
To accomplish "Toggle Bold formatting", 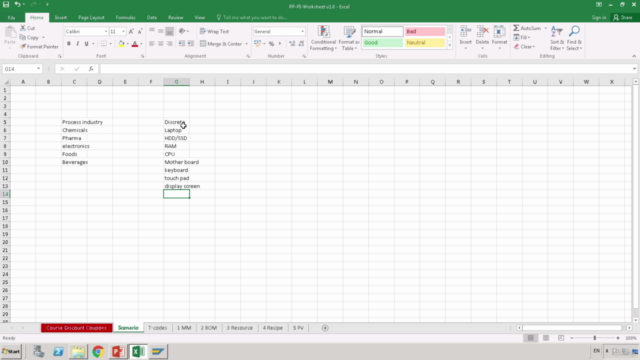I will pos(69,44).
